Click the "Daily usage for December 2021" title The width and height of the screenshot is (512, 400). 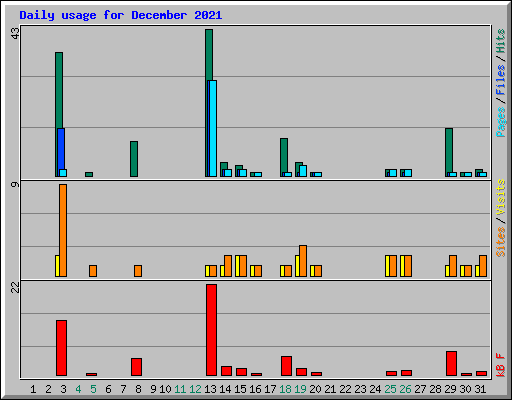point(120,15)
